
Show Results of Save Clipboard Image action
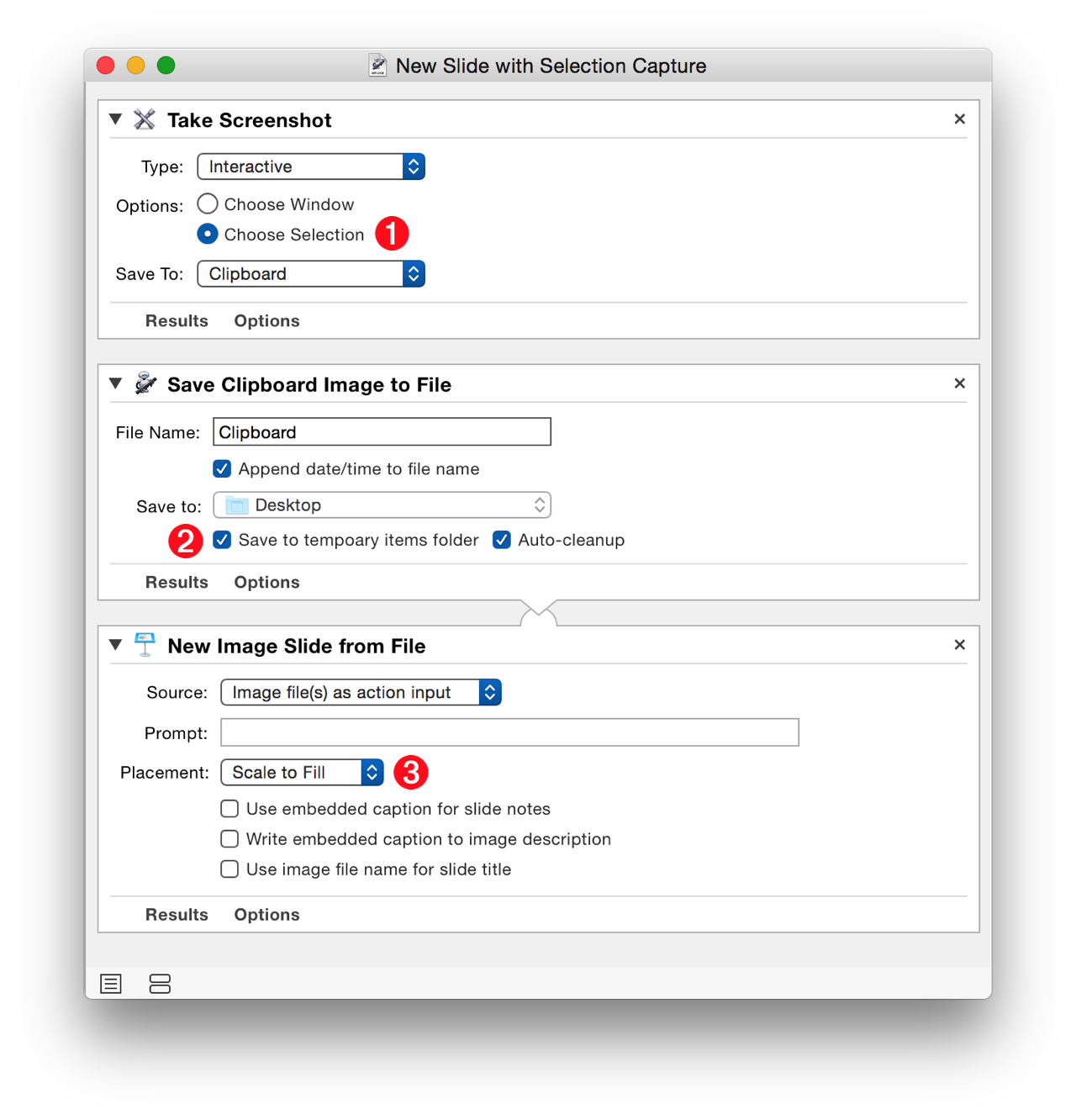click(177, 582)
